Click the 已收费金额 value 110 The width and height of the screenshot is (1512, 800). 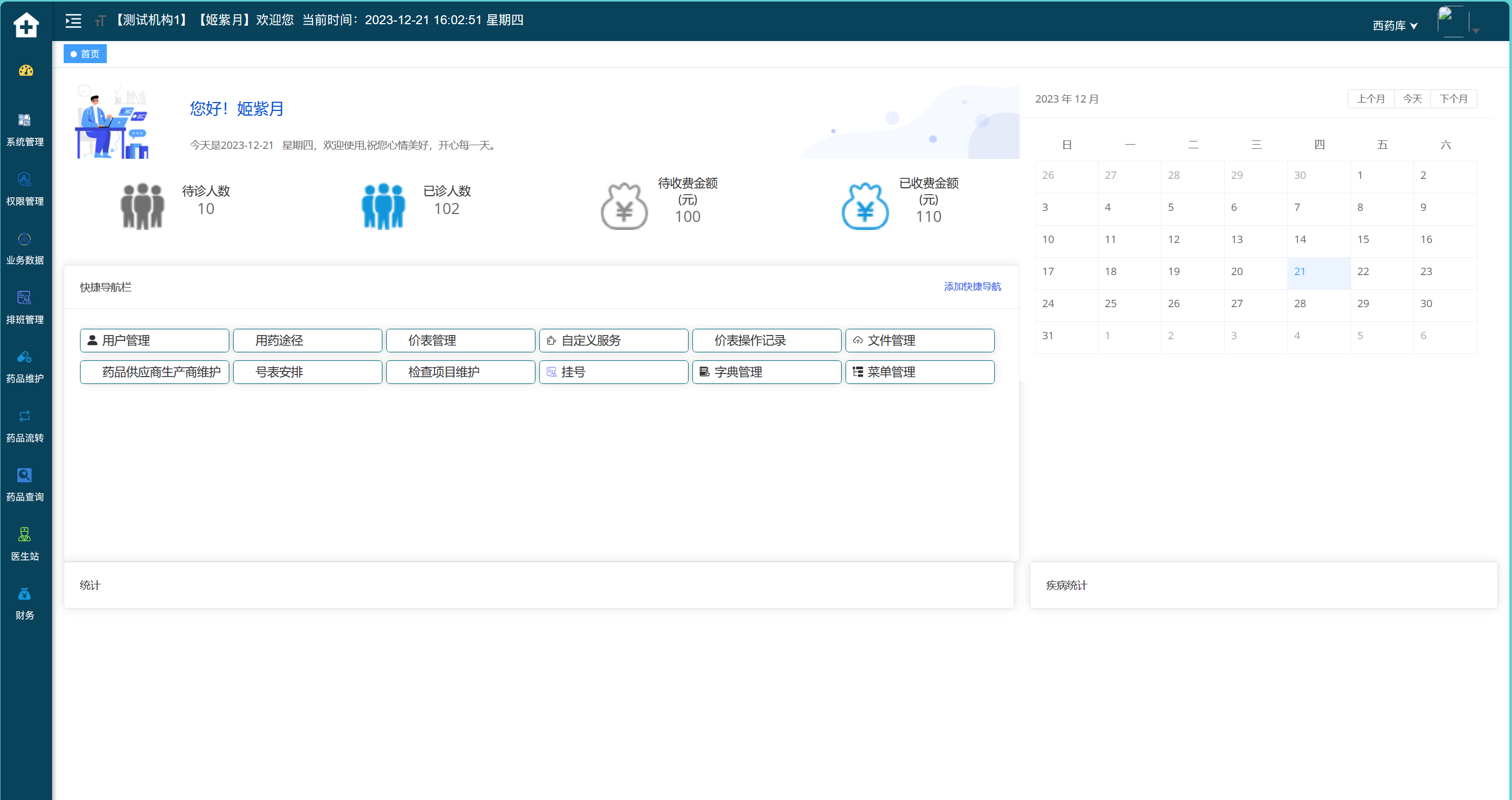(929, 217)
